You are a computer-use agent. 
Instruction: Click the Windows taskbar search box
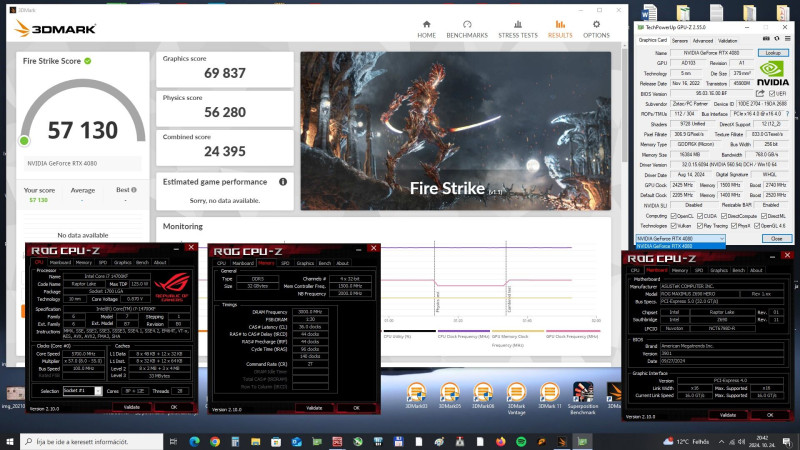[92, 441]
